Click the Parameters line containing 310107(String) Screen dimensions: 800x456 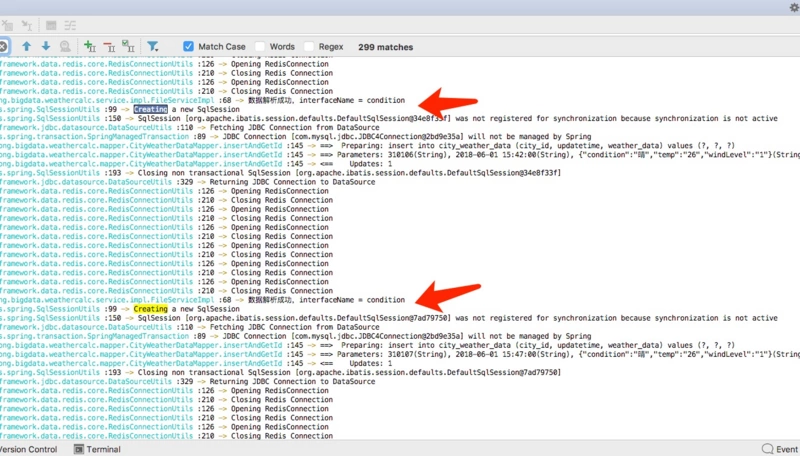pos(400,354)
